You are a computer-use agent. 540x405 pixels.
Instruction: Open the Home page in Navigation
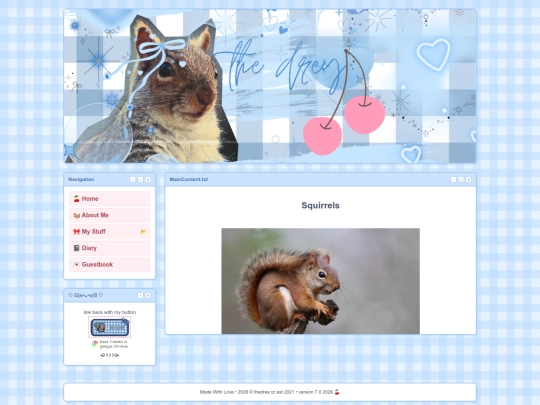(x=110, y=199)
